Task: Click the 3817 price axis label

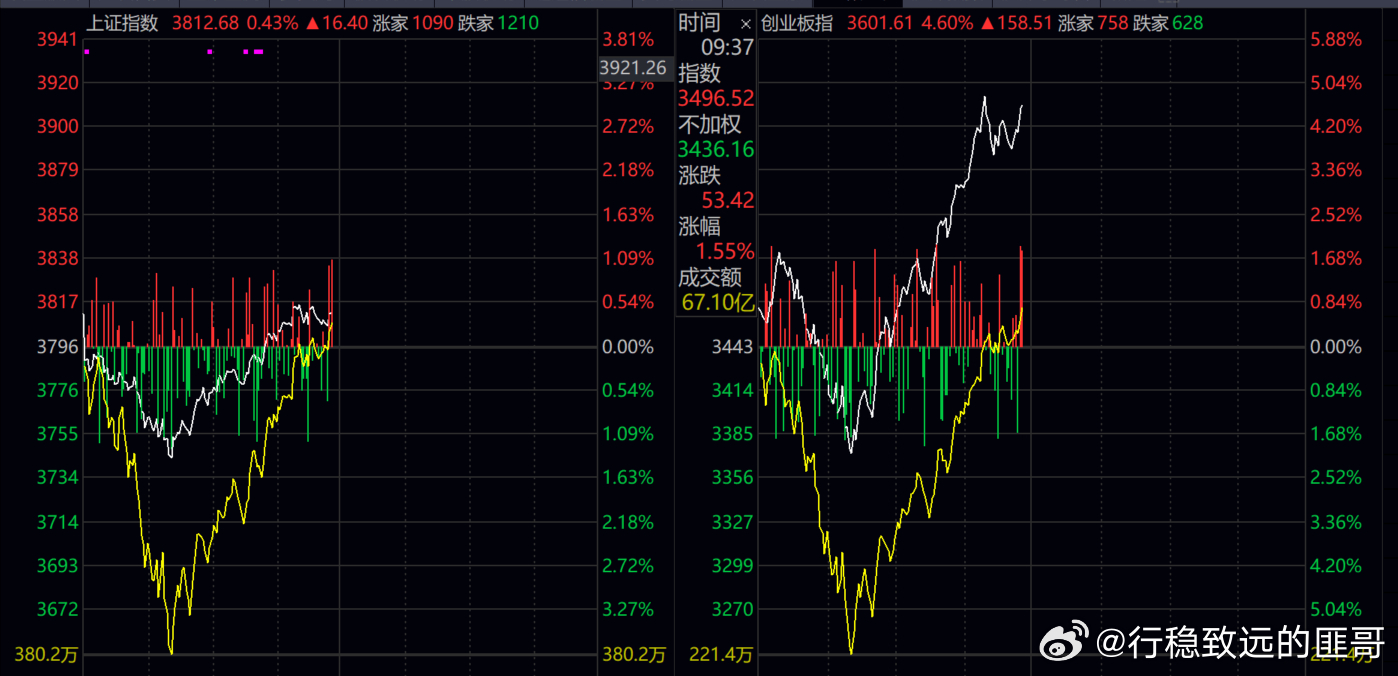Action: (57, 302)
